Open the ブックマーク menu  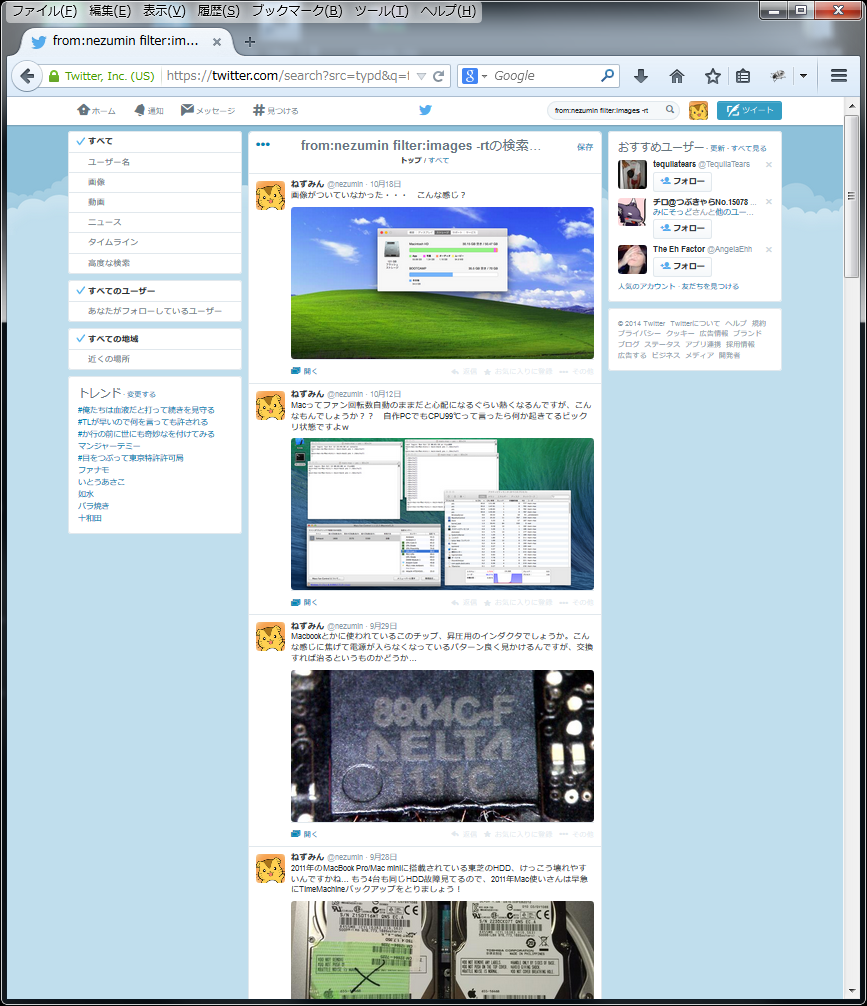tap(297, 11)
